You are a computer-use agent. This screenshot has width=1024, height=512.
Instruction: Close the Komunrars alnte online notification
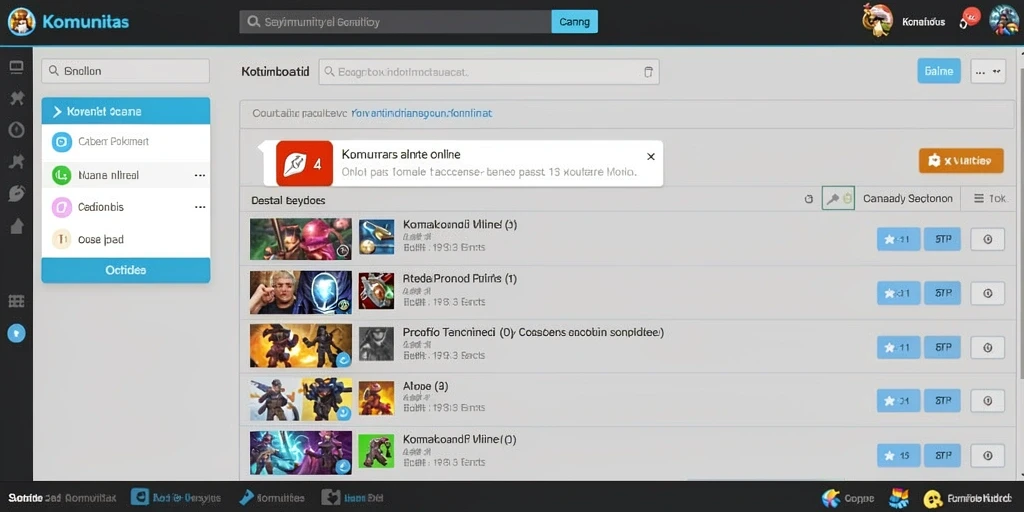[650, 157]
